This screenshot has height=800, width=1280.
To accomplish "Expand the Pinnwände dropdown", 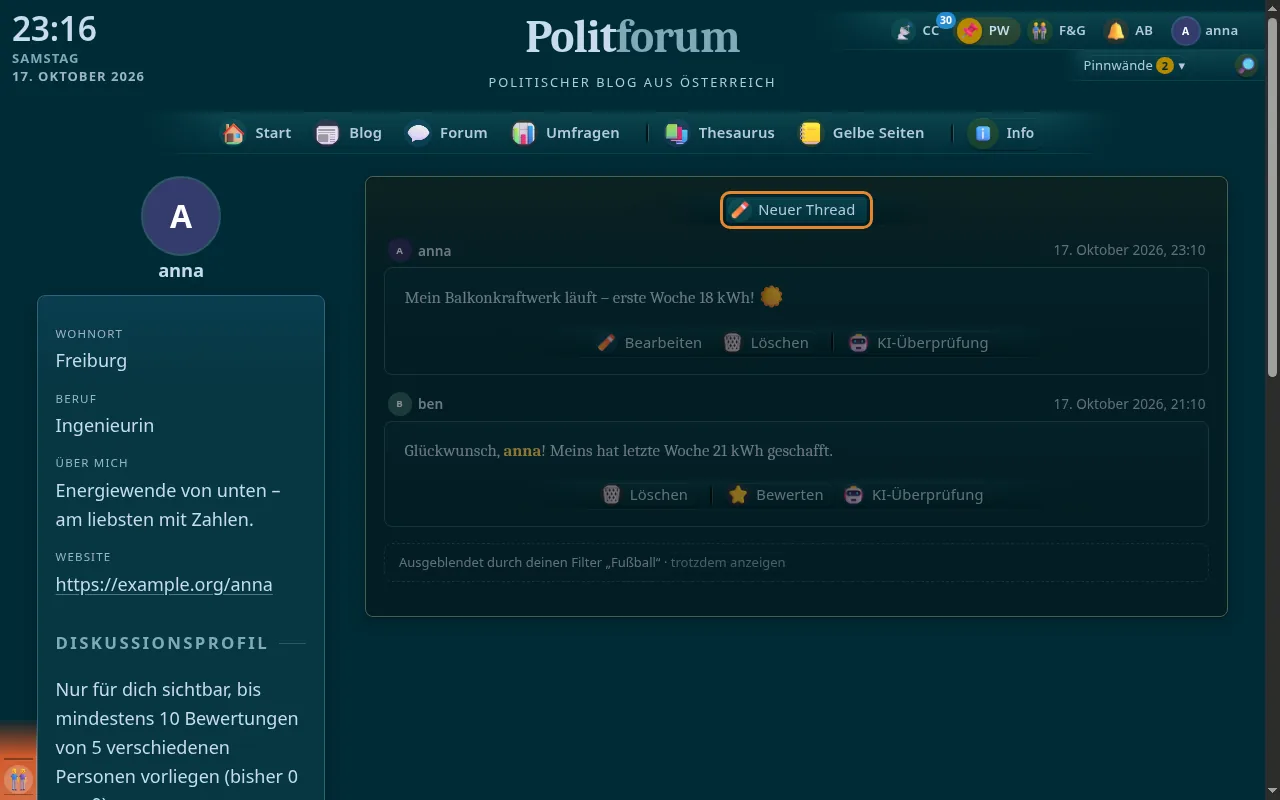I will coord(1134,66).
